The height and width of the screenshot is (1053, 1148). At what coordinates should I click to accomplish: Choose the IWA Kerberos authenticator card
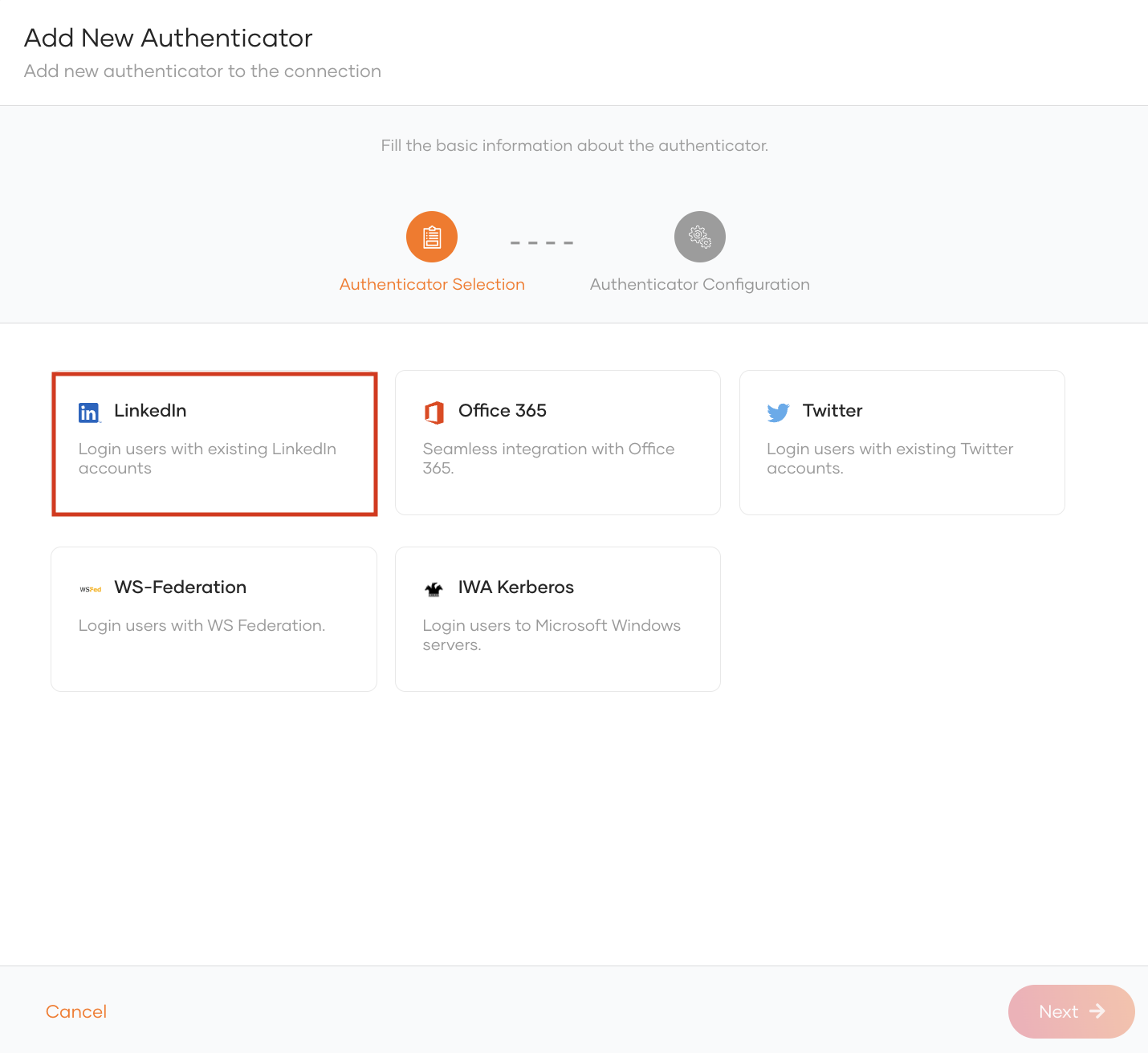(x=558, y=620)
